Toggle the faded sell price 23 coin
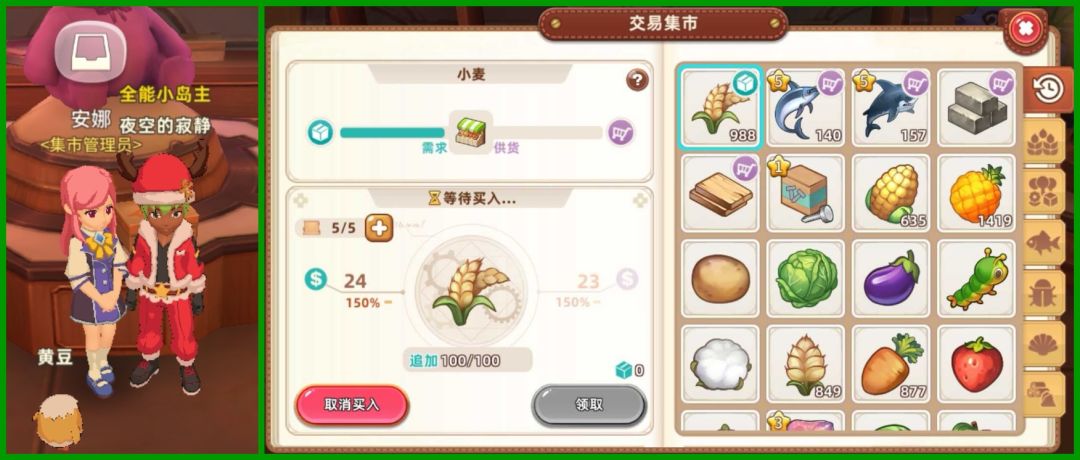Image resolution: width=1080 pixels, height=460 pixels. coord(627,279)
